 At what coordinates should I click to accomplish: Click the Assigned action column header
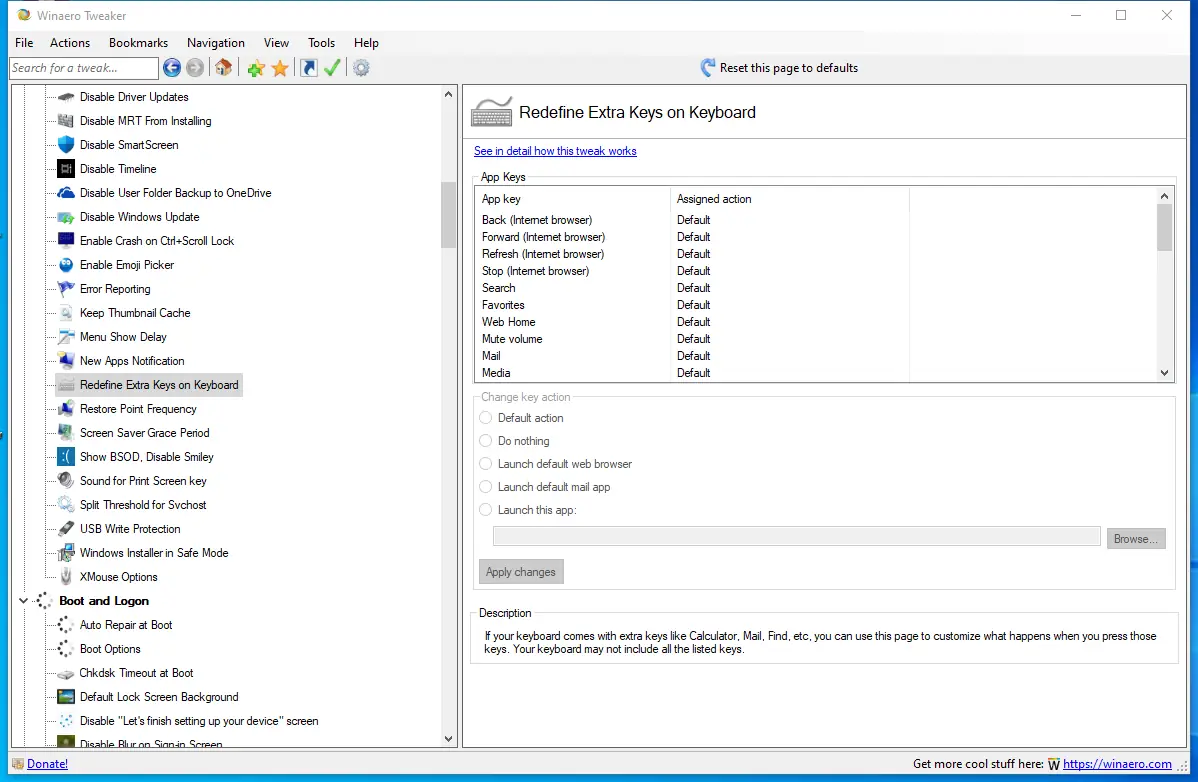pos(790,199)
